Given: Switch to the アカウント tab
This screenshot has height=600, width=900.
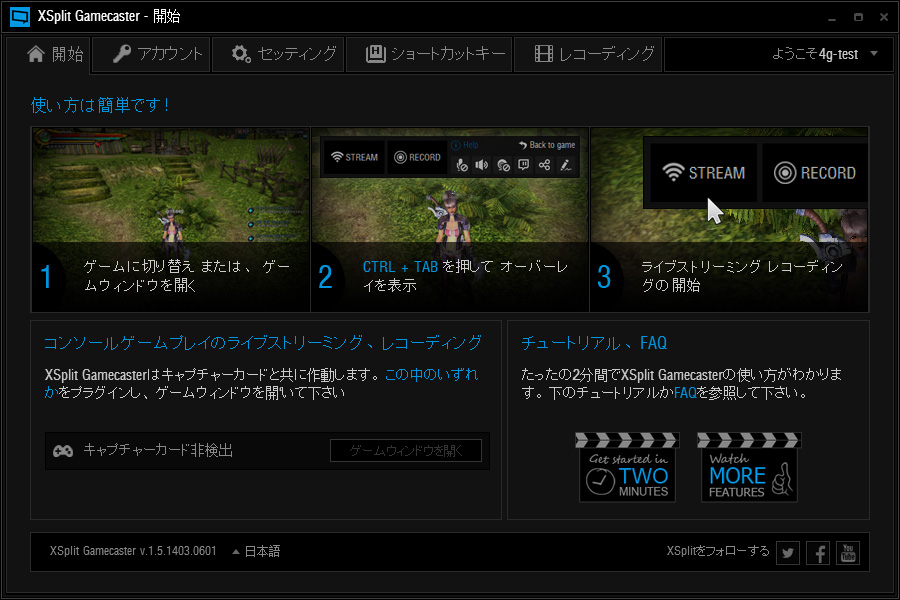Looking at the screenshot, I should 151,55.
